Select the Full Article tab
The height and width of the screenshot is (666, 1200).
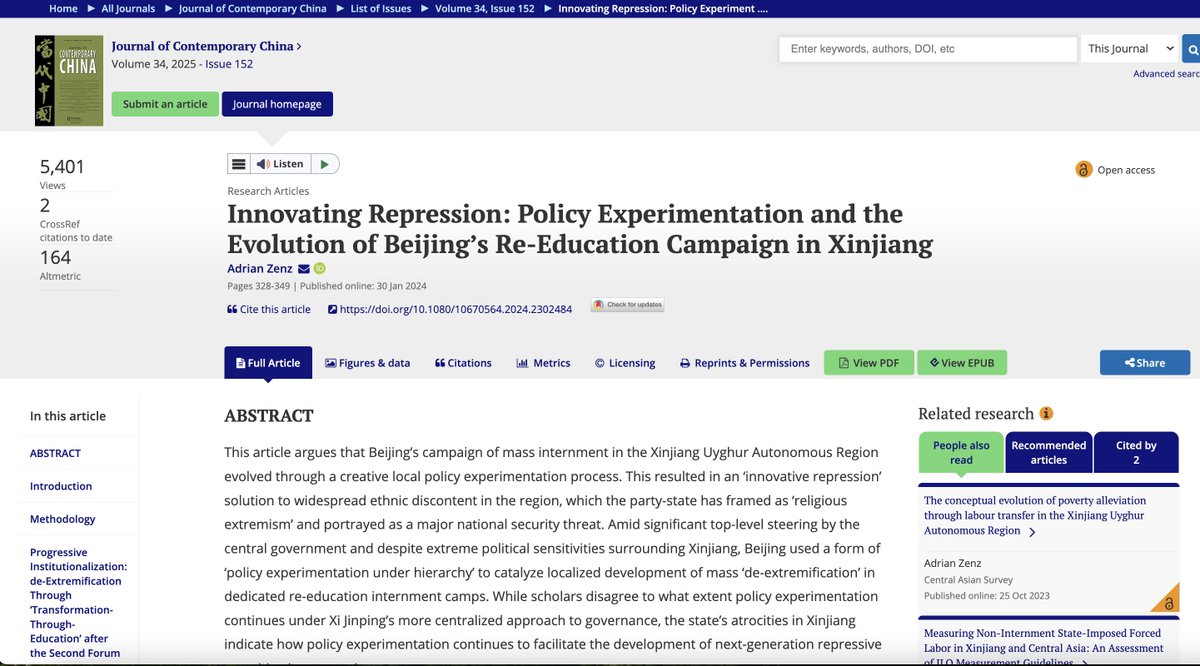coord(268,363)
